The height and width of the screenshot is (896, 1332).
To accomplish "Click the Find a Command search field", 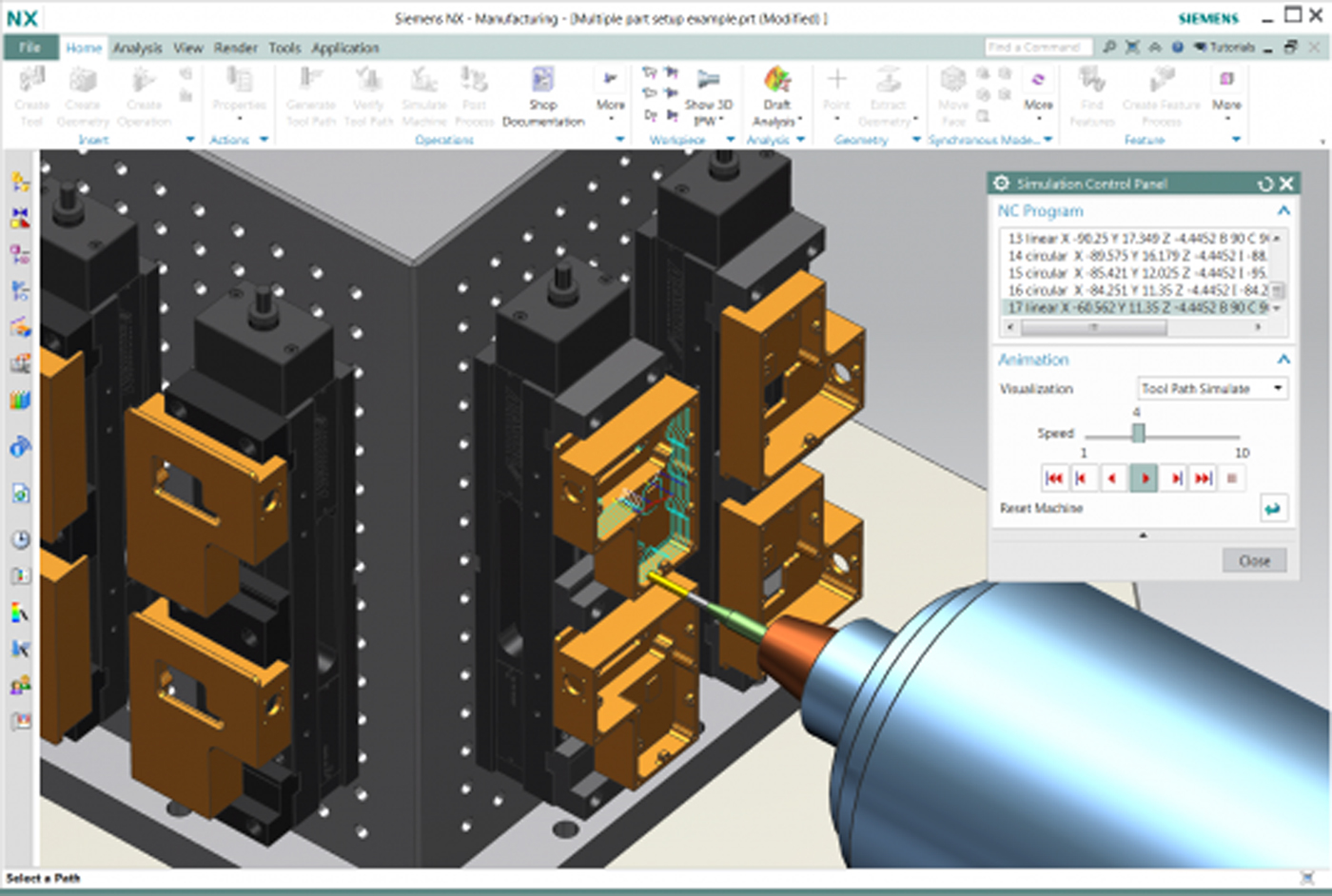I will point(1037,47).
